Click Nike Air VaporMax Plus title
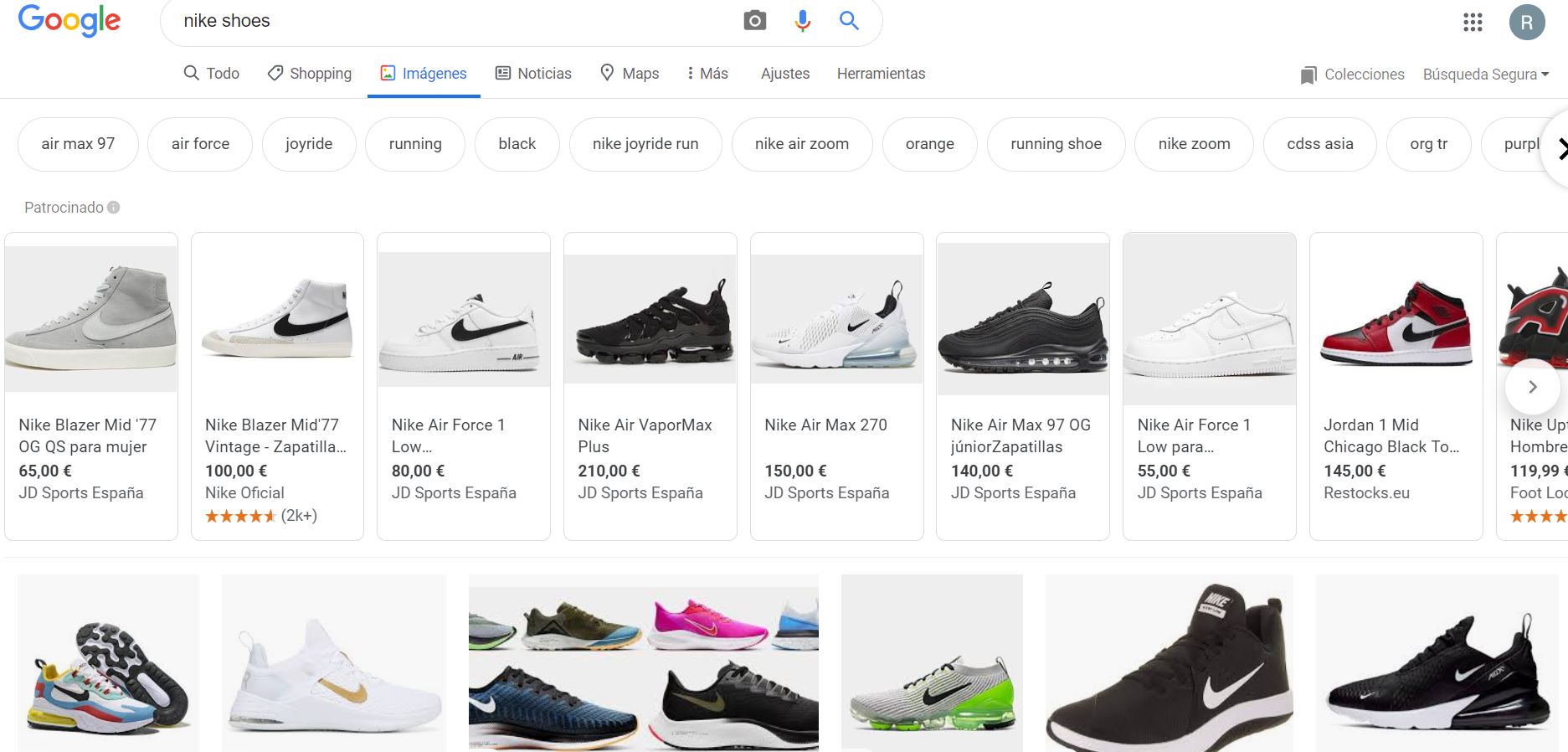 tap(645, 435)
